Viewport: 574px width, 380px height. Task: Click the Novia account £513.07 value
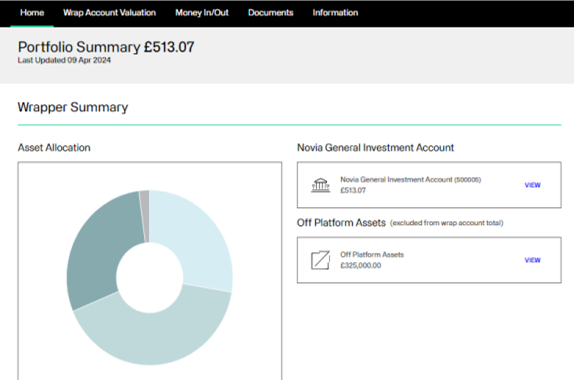(x=353, y=190)
